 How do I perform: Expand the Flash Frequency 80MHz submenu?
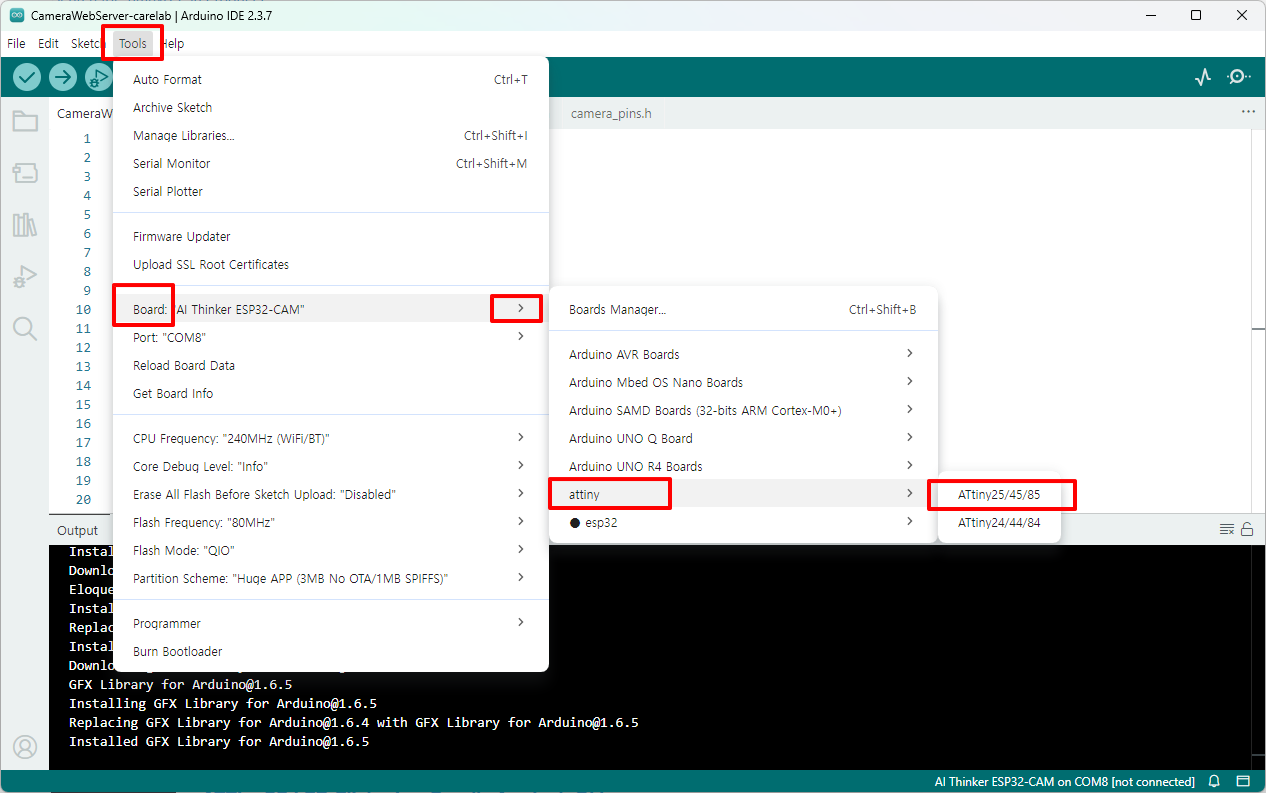pyautogui.click(x=331, y=522)
